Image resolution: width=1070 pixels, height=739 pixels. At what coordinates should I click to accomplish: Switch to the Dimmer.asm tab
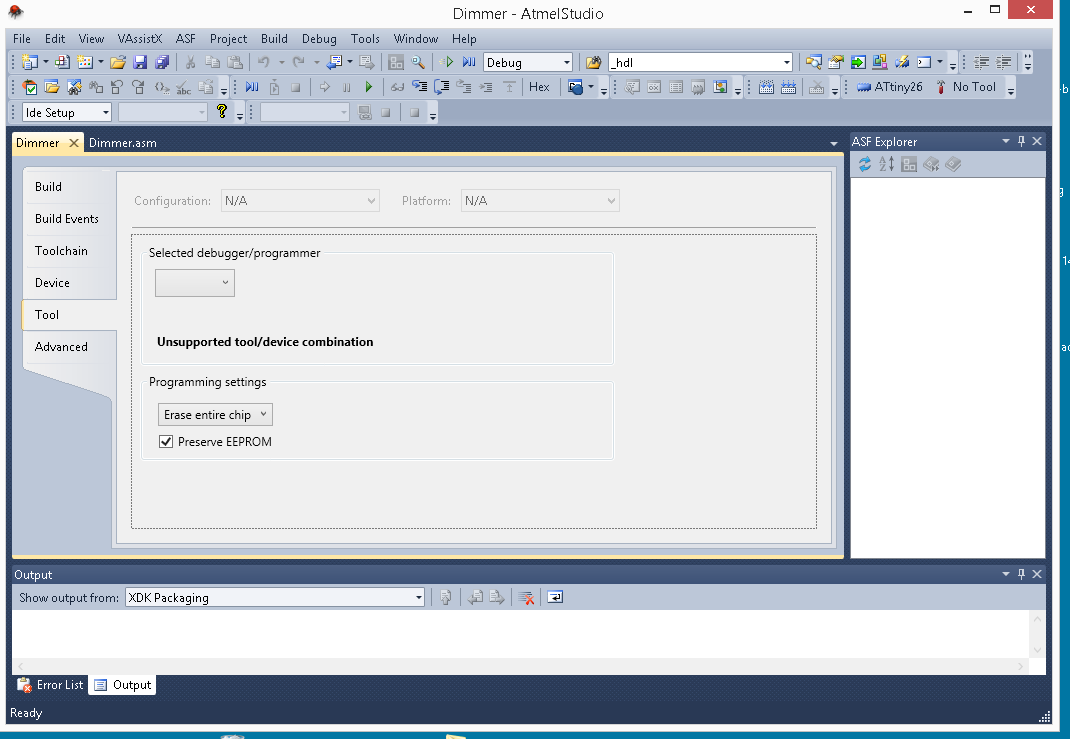pyautogui.click(x=123, y=143)
